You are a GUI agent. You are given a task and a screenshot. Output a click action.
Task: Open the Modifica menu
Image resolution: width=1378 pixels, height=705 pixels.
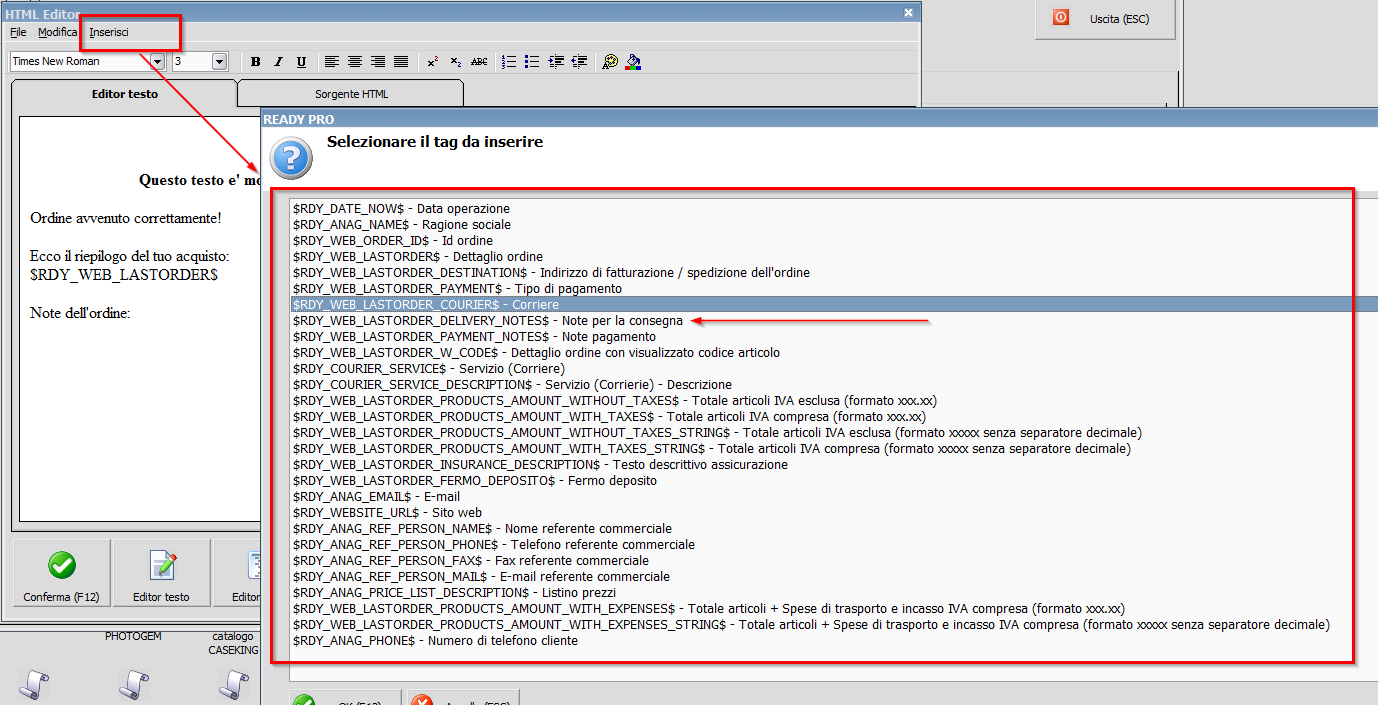(57, 32)
